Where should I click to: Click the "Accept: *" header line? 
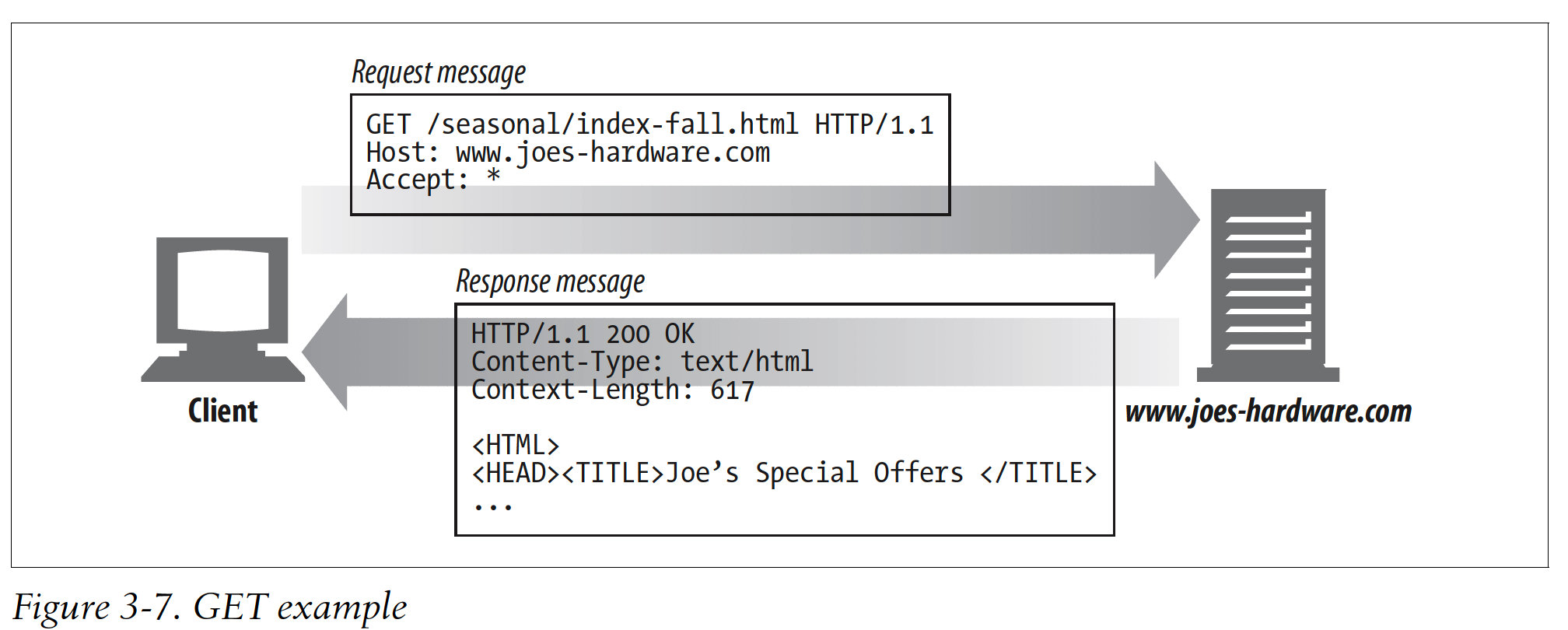[x=433, y=180]
